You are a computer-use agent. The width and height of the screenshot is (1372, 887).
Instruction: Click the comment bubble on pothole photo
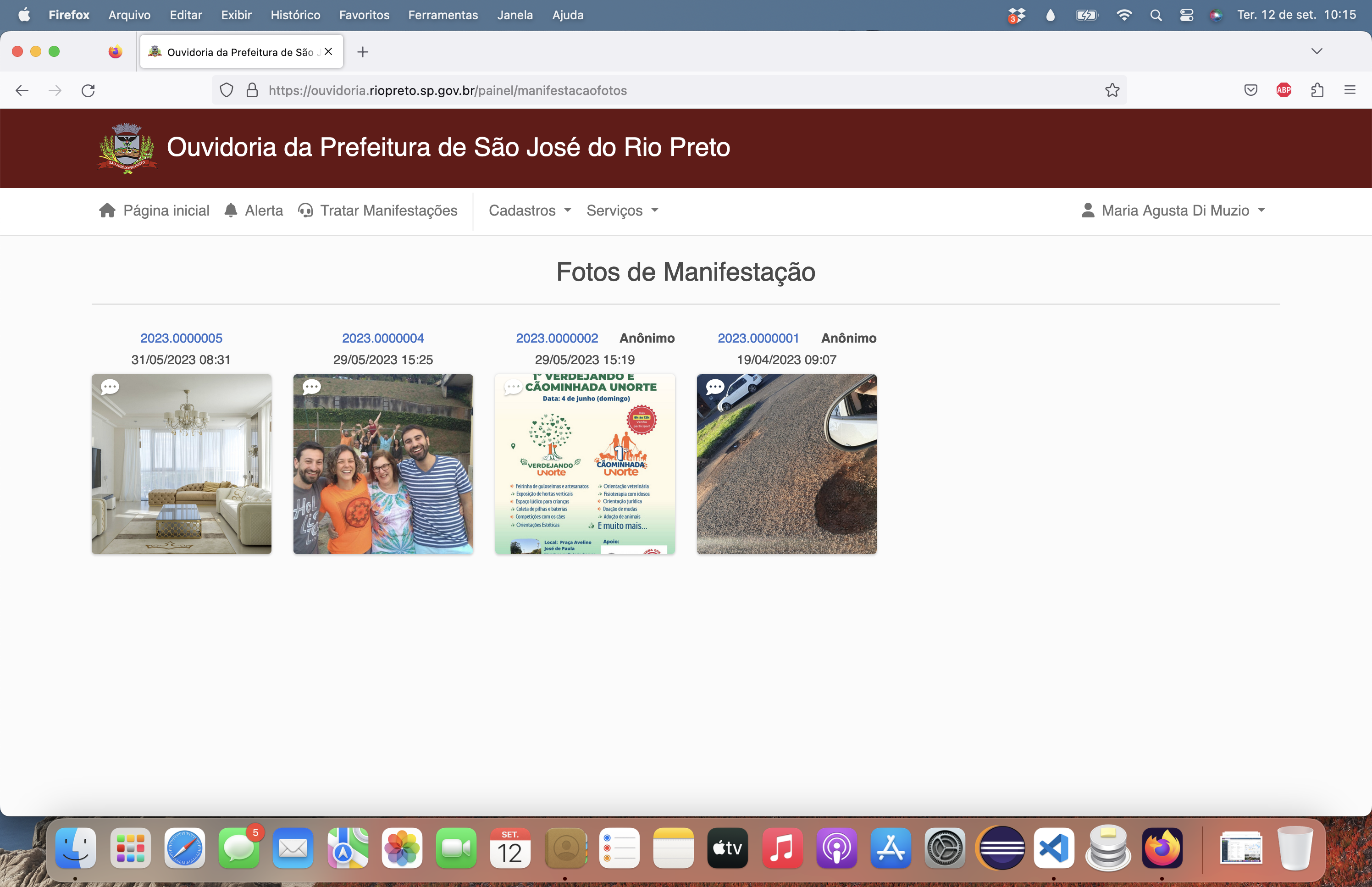(715, 387)
